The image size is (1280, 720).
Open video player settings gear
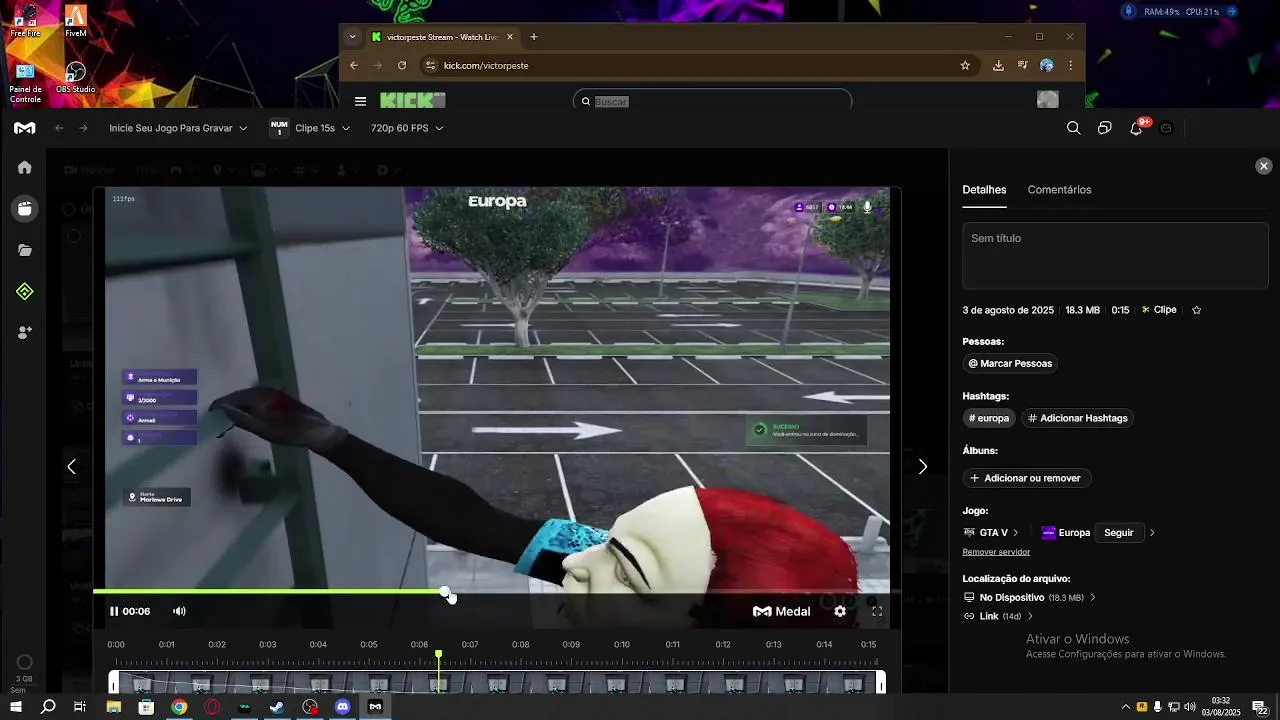click(x=840, y=611)
